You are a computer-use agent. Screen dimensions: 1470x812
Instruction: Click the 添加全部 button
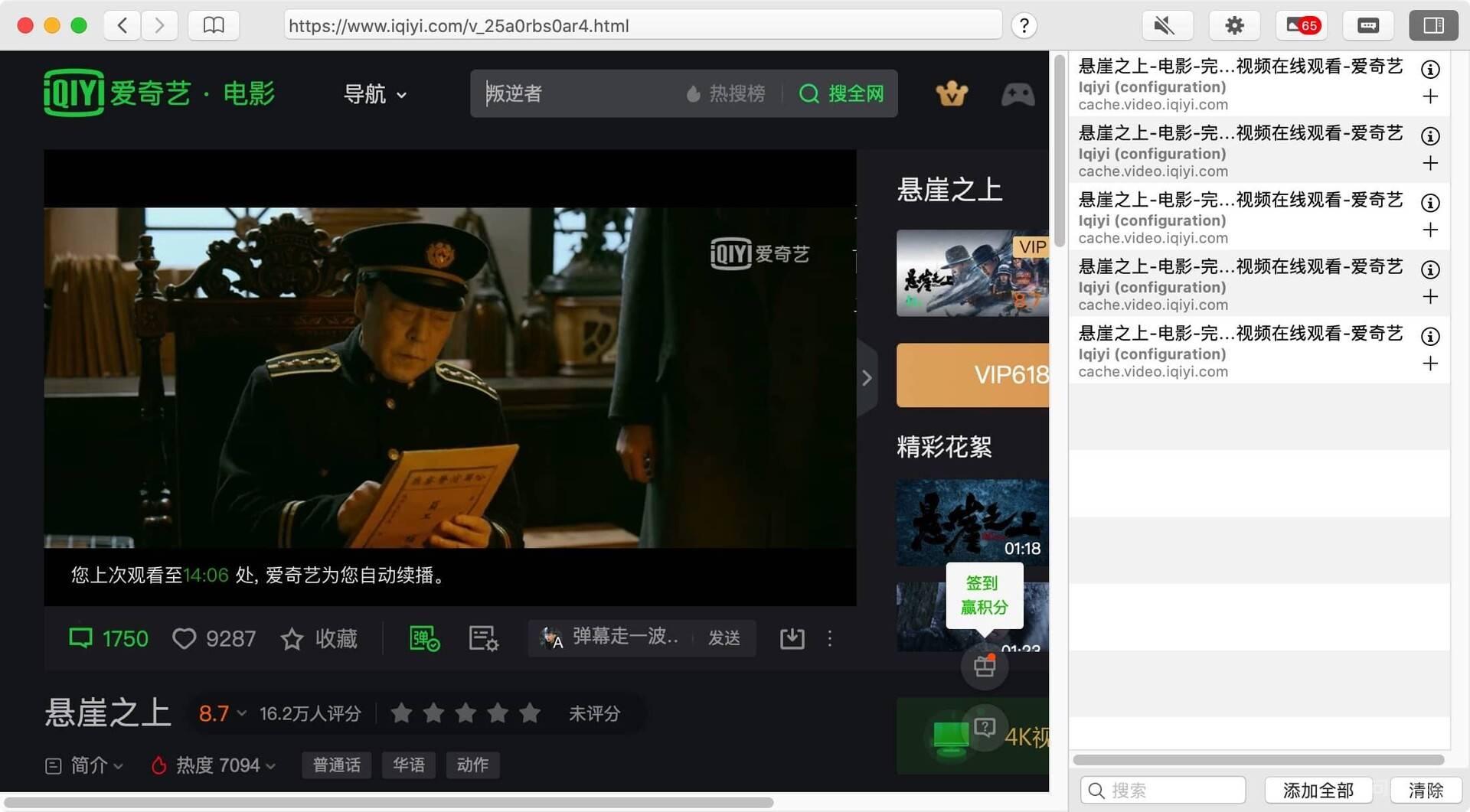tap(1318, 790)
